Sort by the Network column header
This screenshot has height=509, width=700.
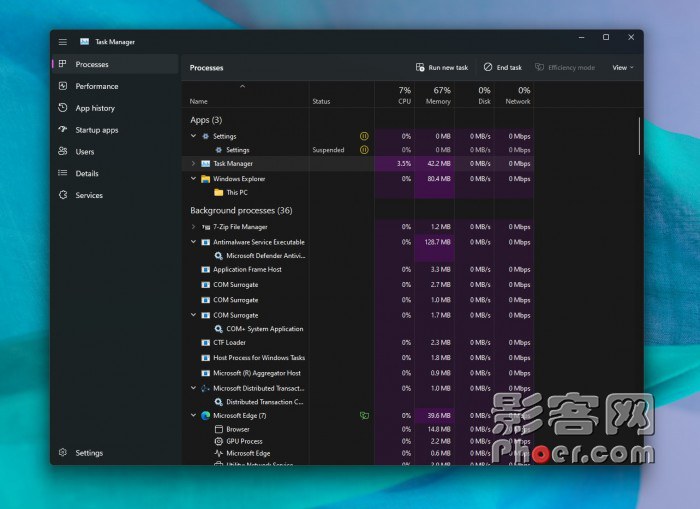[x=514, y=95]
